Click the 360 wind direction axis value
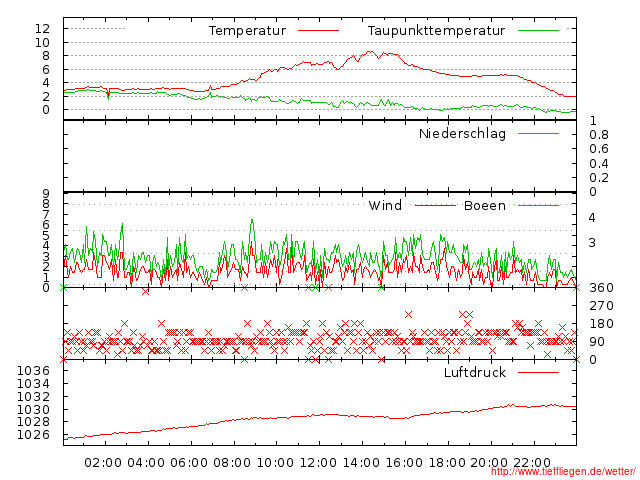The image size is (640, 480). click(601, 288)
